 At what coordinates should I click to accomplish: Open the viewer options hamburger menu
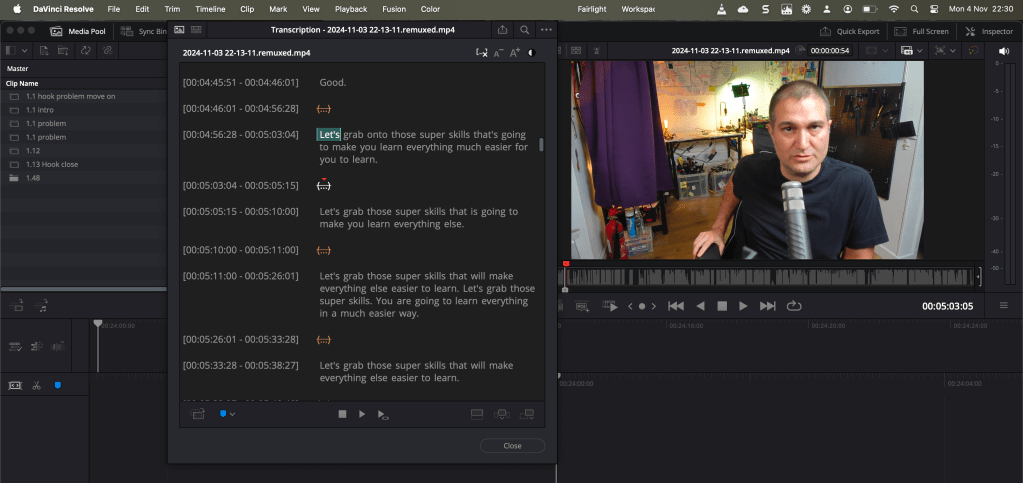[1003, 305]
